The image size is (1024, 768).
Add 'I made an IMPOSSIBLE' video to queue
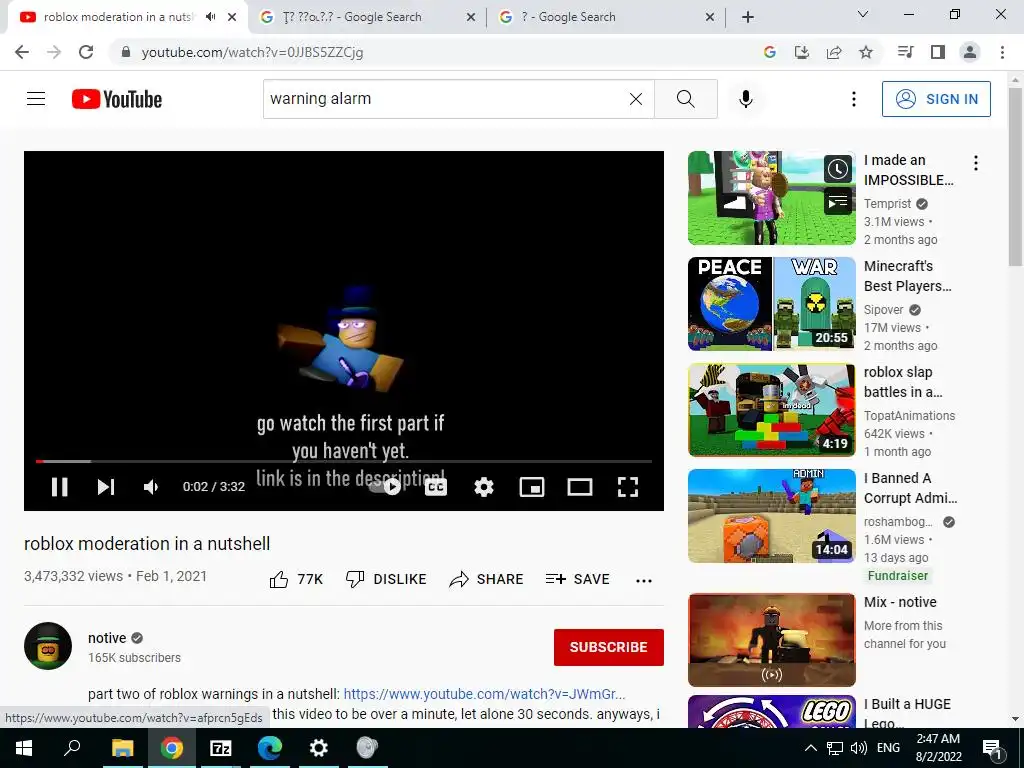pos(838,201)
